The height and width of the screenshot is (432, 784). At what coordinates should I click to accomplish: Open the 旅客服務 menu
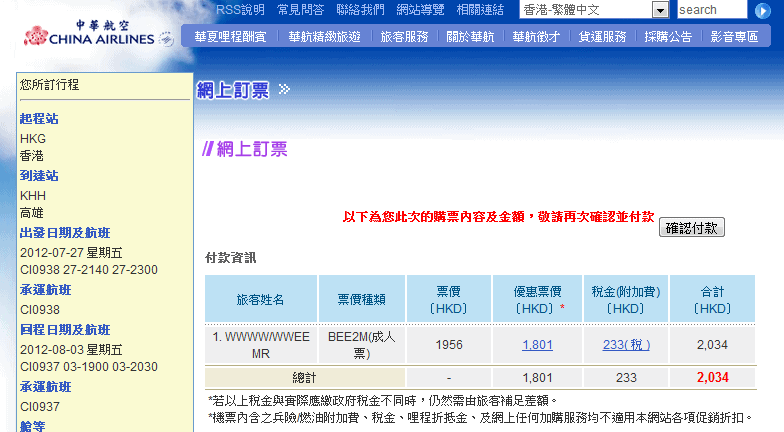[404, 37]
